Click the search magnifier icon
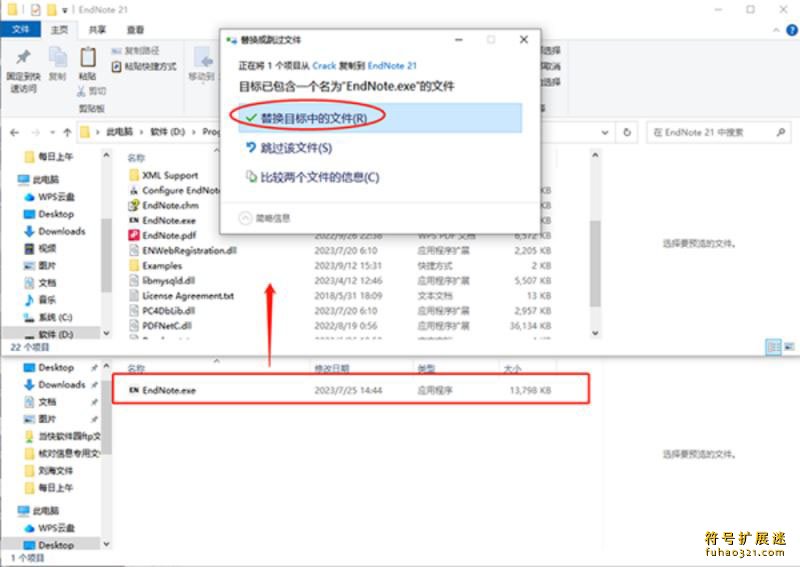This screenshot has height=567, width=800. pos(781,133)
